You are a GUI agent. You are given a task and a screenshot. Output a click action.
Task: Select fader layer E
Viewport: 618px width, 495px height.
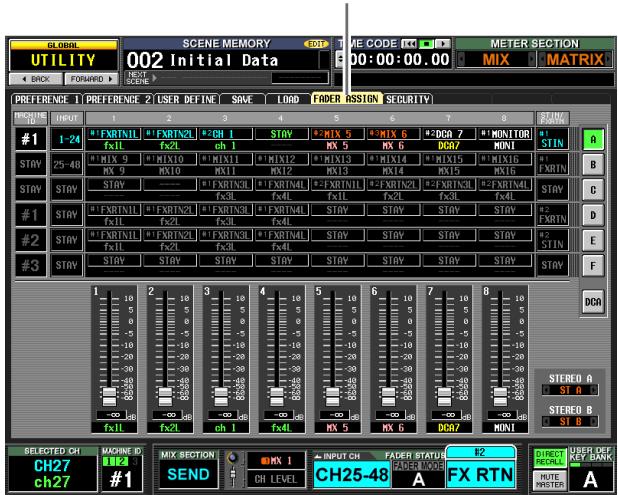(x=593, y=240)
